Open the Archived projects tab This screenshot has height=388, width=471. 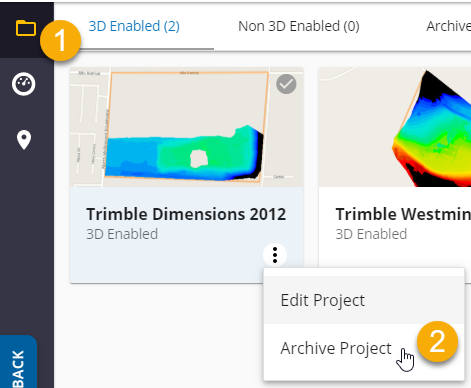click(x=448, y=26)
